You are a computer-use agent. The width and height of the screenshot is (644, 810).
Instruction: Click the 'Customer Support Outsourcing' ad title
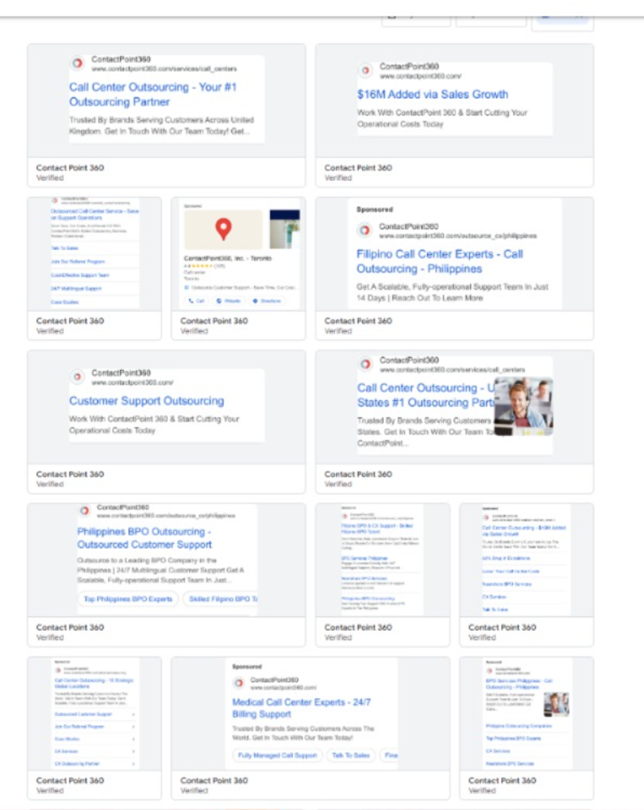146,401
